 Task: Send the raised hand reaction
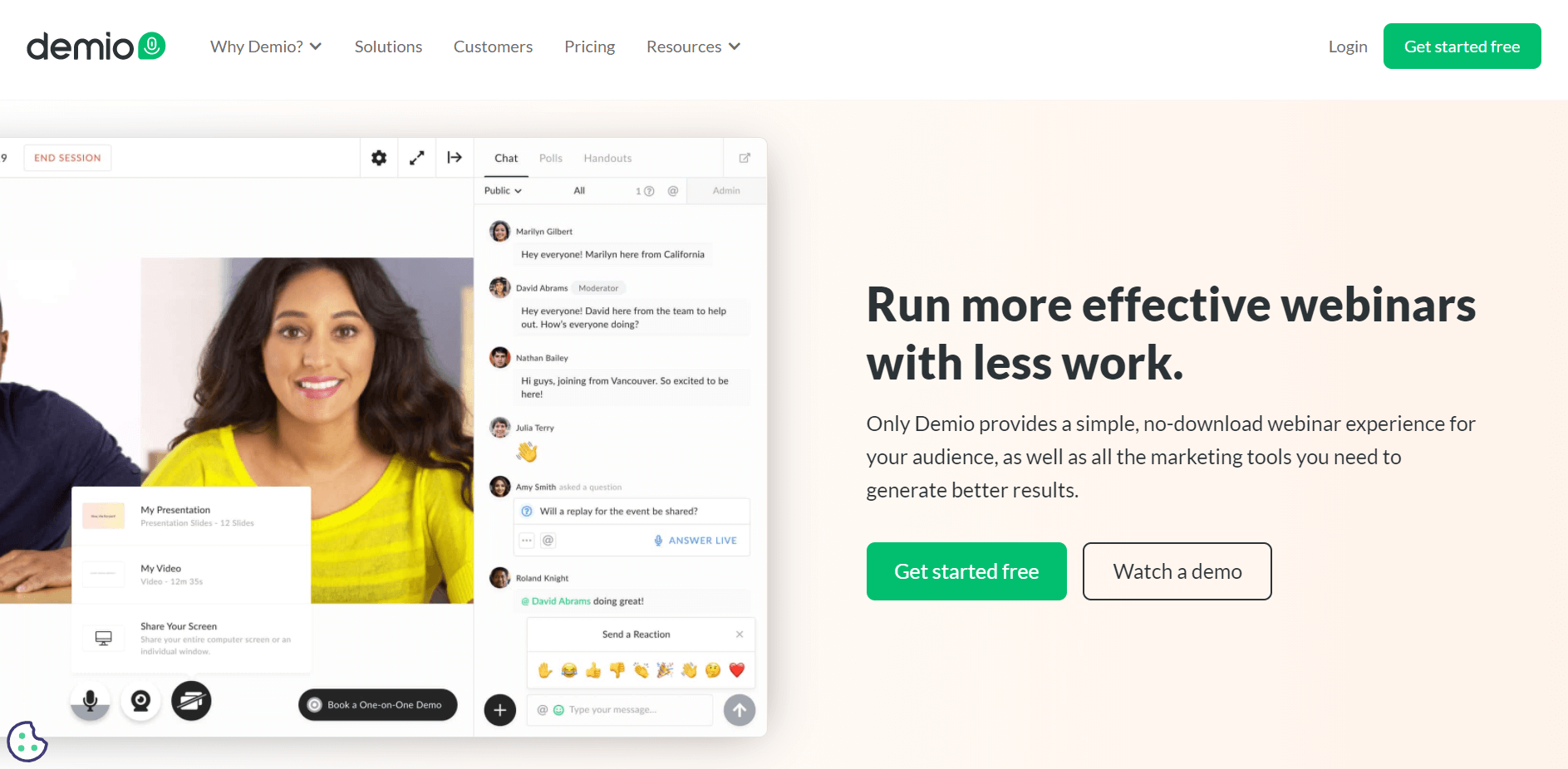(545, 670)
